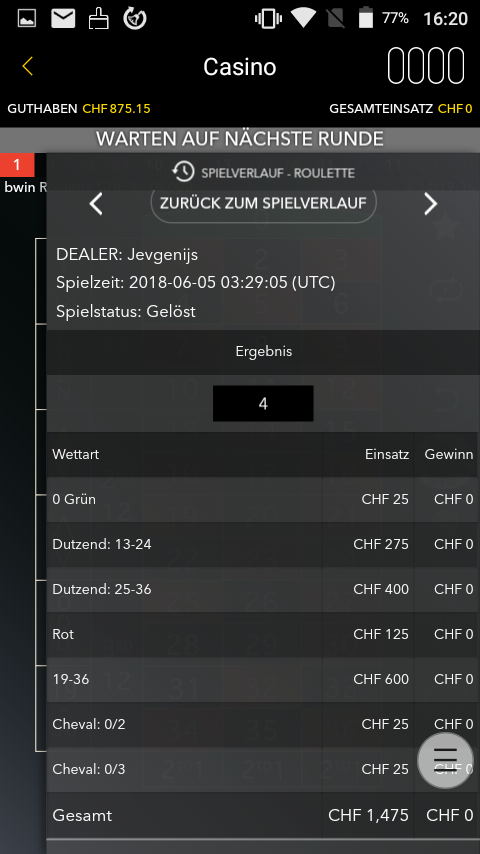
Task: Tap the result number 4 box
Action: point(263,404)
